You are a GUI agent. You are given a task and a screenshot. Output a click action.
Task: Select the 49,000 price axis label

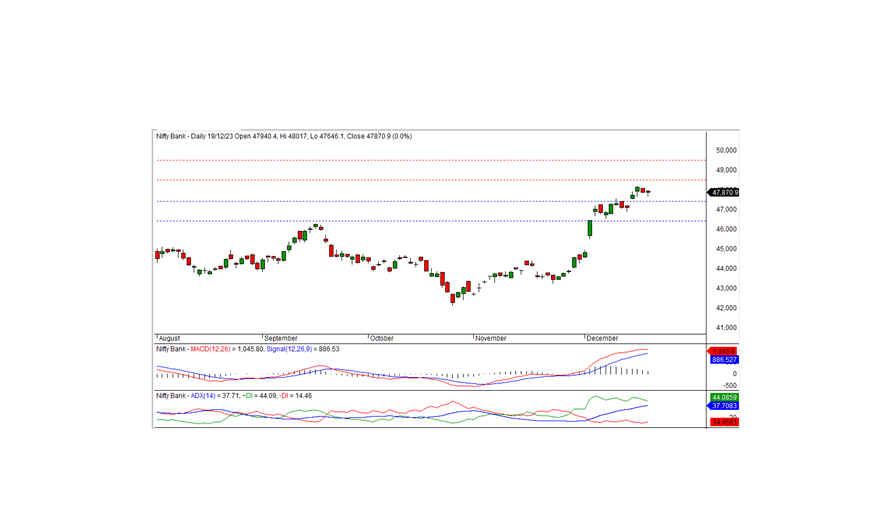[x=726, y=170]
